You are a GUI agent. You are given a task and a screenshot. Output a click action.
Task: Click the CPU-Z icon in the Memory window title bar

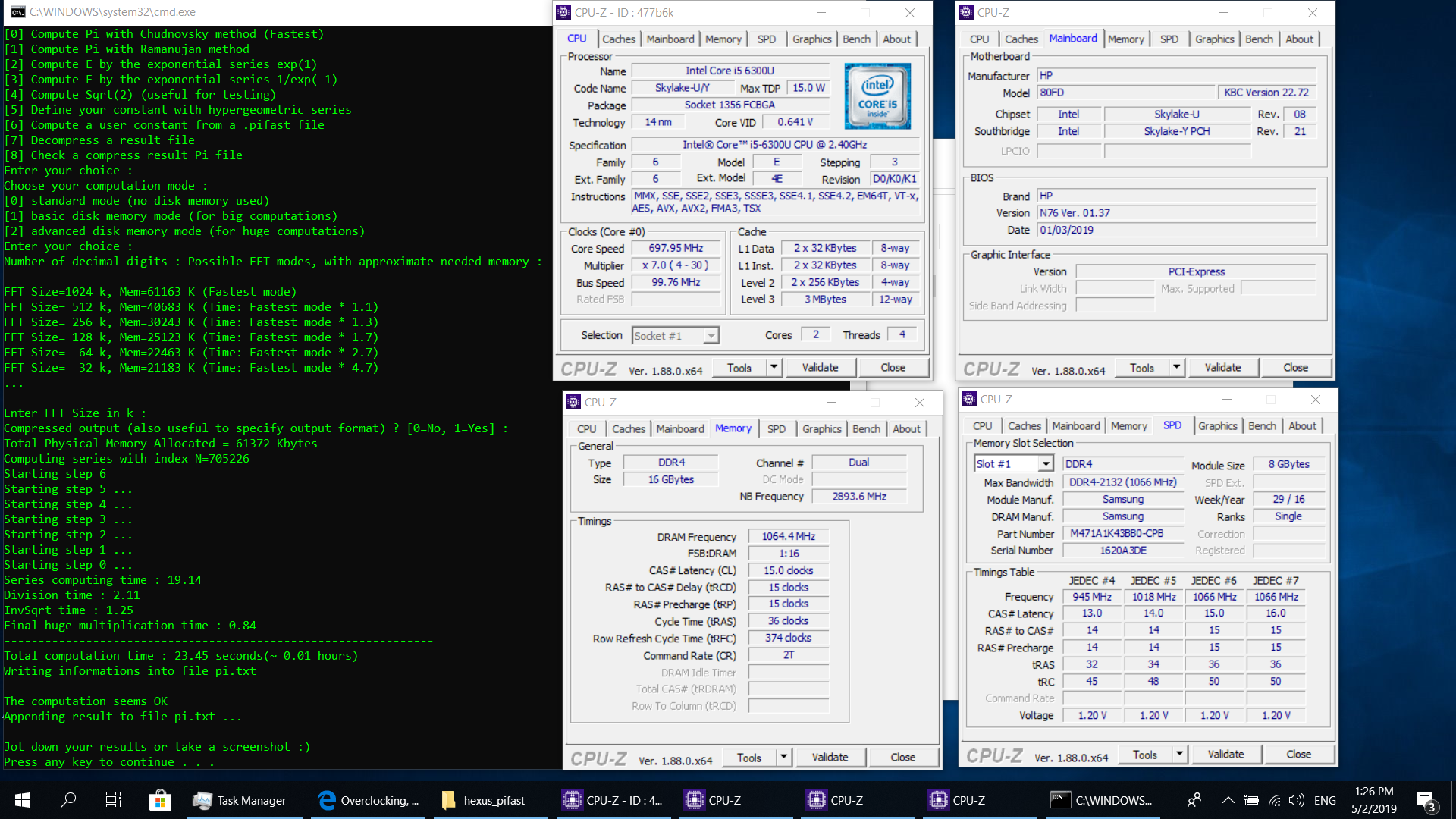(x=573, y=402)
